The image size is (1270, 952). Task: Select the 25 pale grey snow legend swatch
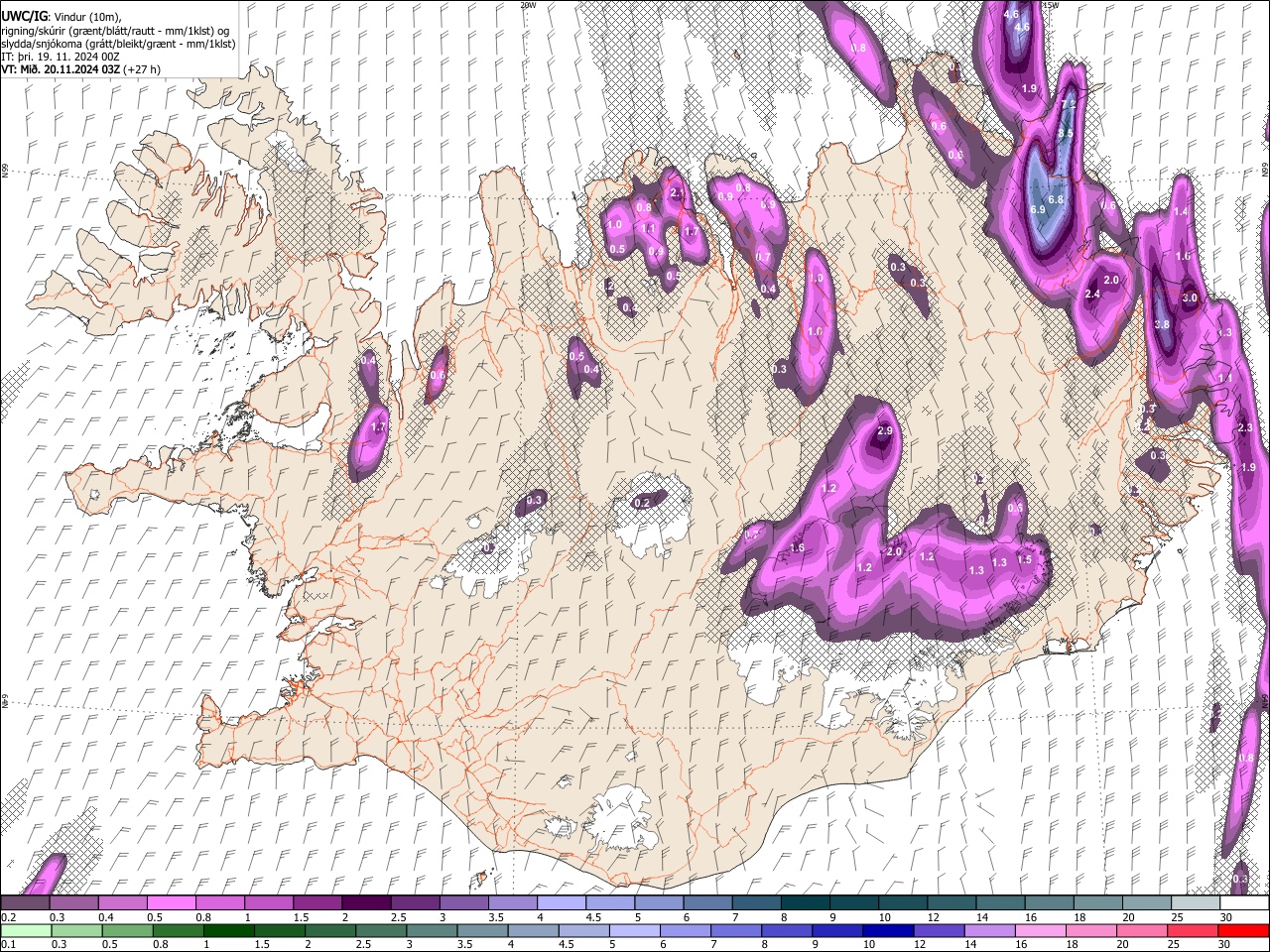coord(1197,902)
